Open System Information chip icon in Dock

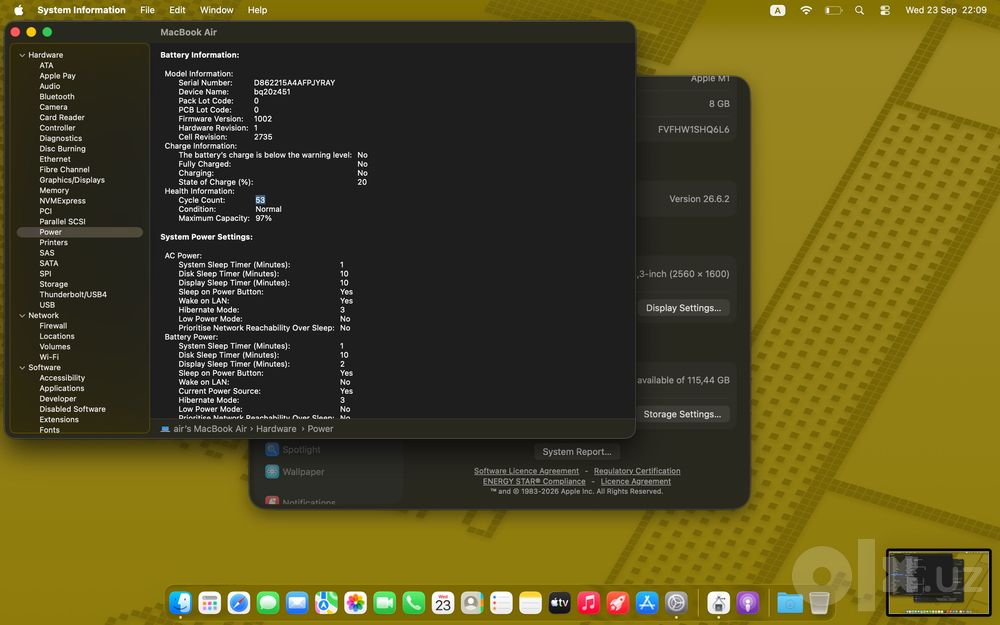pyautogui.click(x=719, y=602)
